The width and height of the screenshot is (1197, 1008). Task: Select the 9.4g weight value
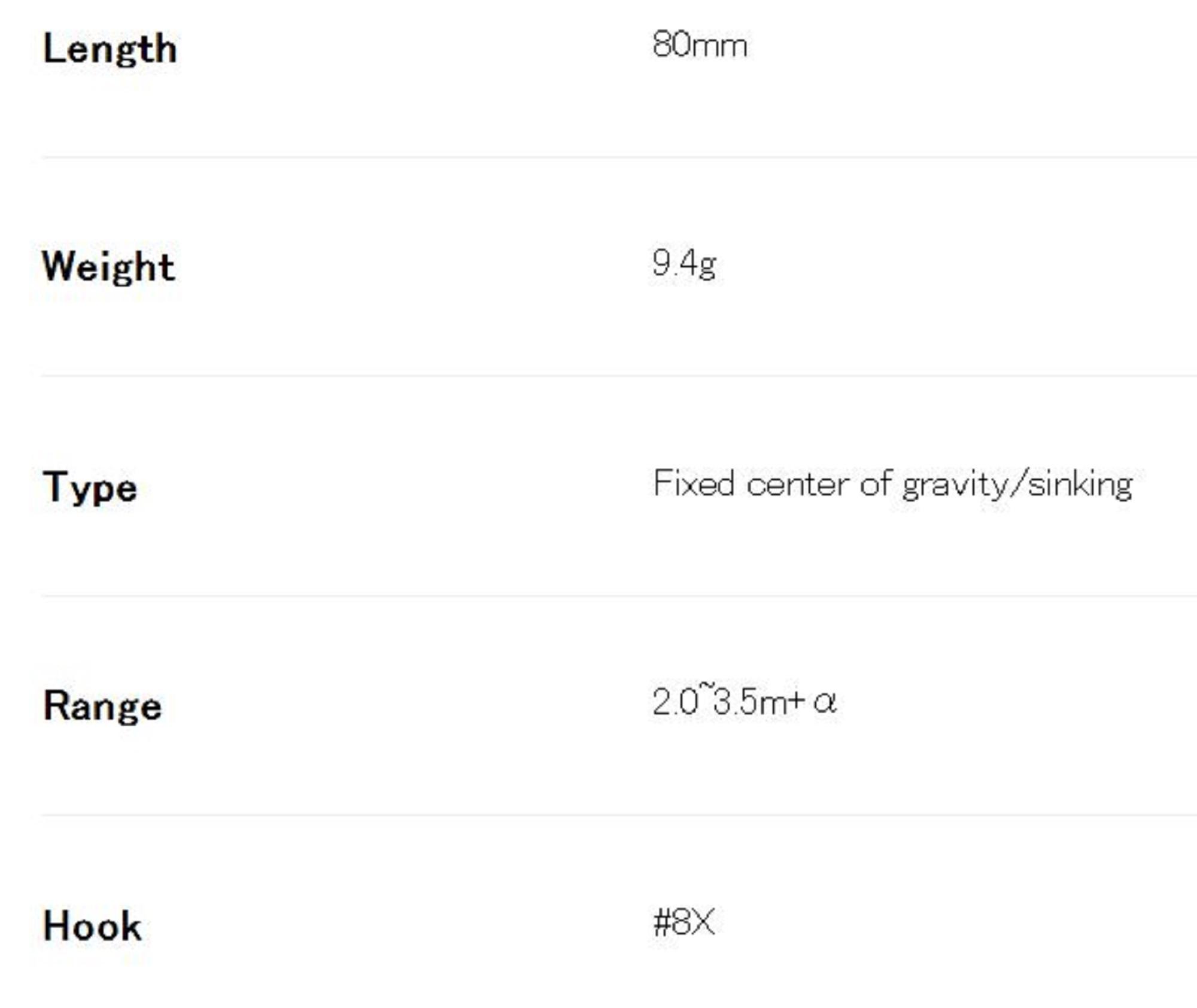684,264
